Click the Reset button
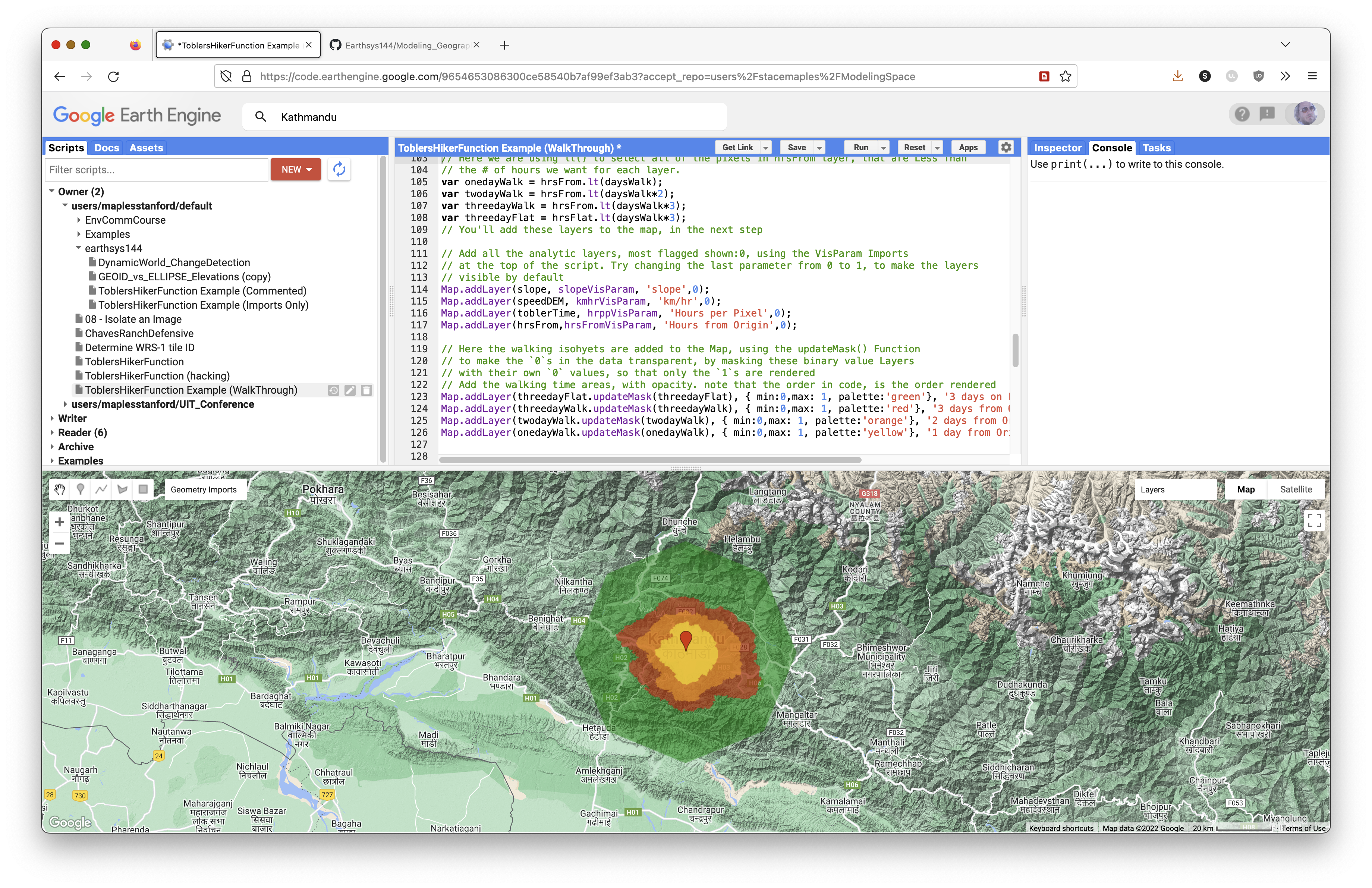The image size is (1372, 888). click(x=914, y=148)
